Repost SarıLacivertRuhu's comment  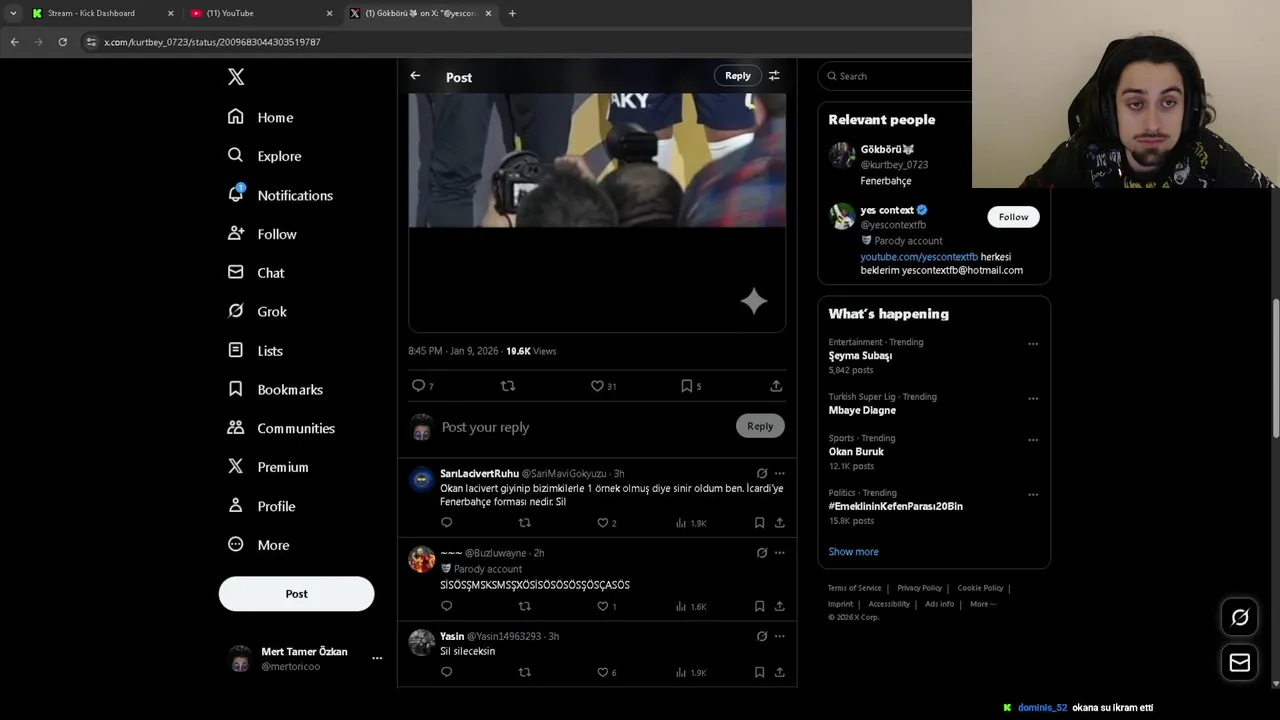pos(525,523)
